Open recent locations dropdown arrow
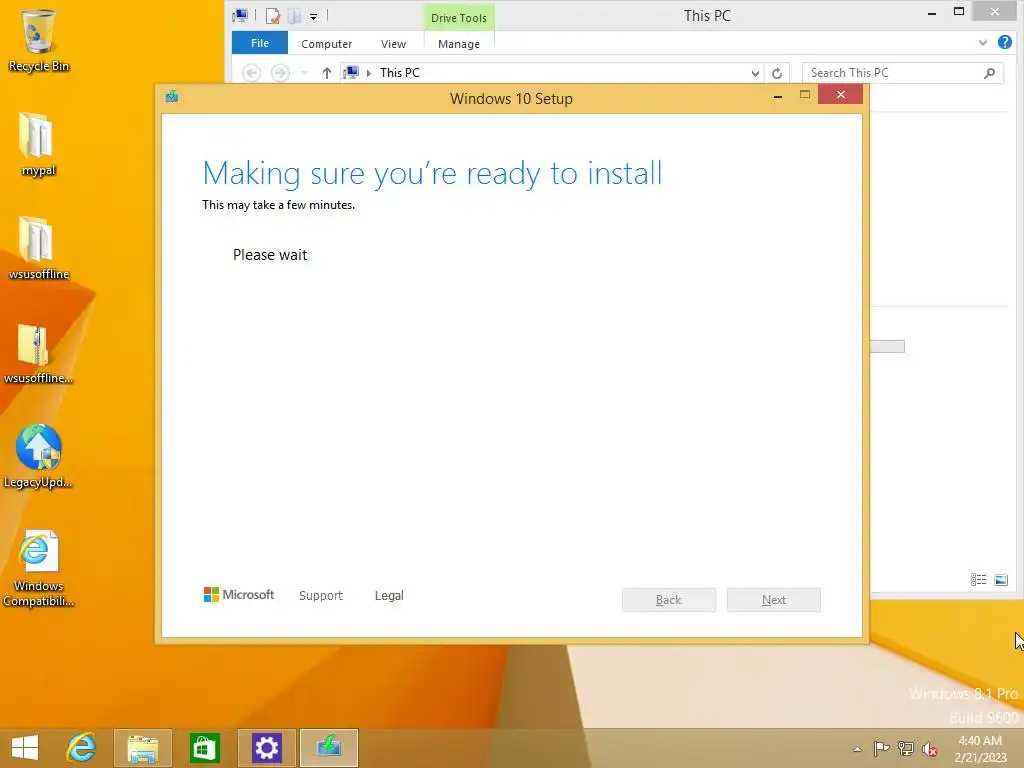The width and height of the screenshot is (1024, 768). (x=304, y=72)
